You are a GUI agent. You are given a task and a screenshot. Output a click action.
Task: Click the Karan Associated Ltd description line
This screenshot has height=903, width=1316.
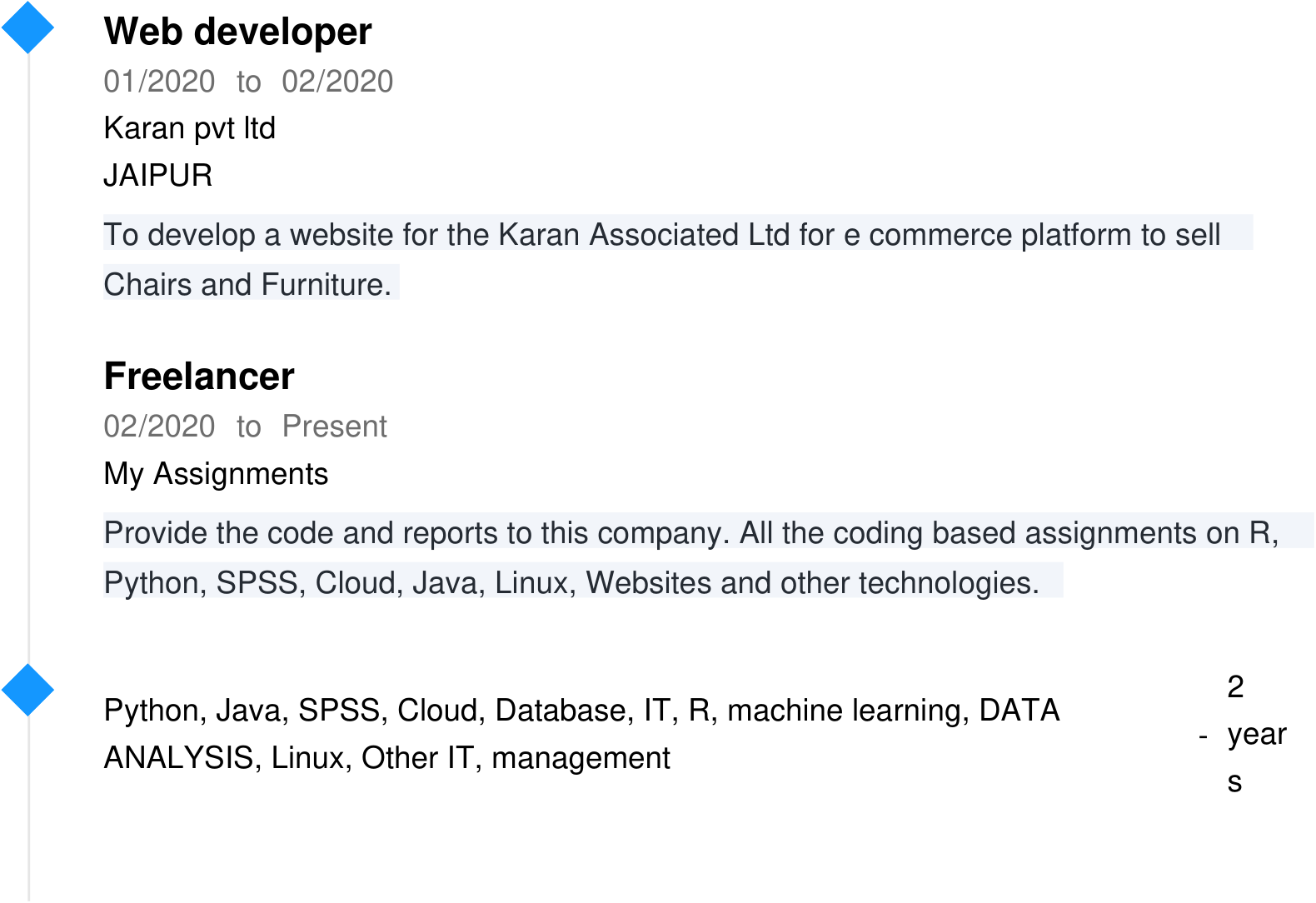coord(662,235)
